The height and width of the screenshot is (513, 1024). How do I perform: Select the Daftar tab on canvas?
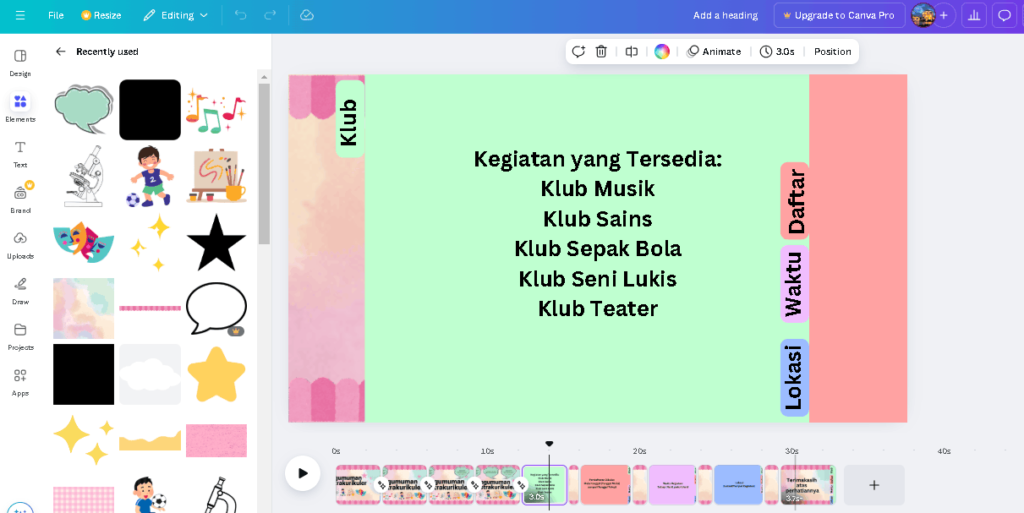pyautogui.click(x=795, y=201)
